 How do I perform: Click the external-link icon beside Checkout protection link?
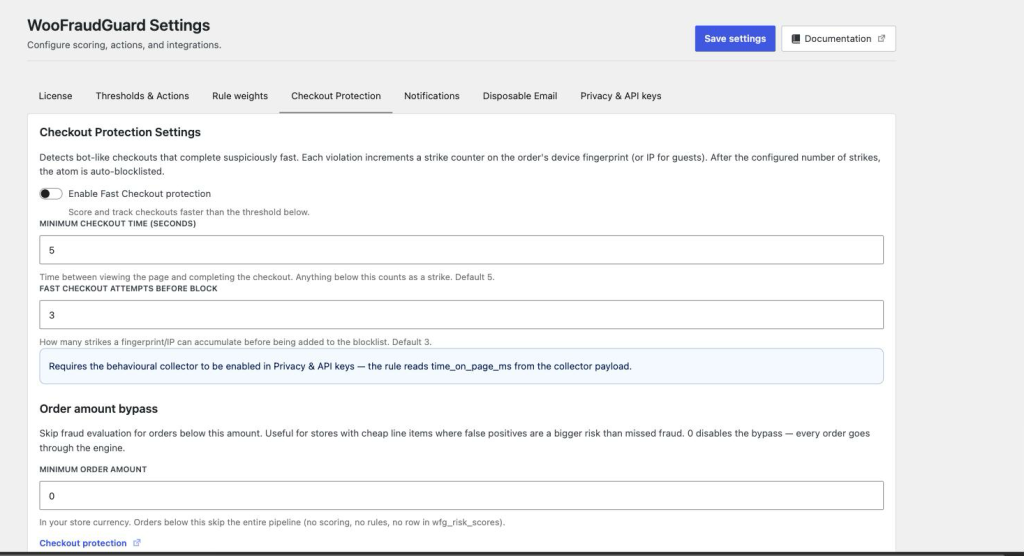tap(136, 542)
